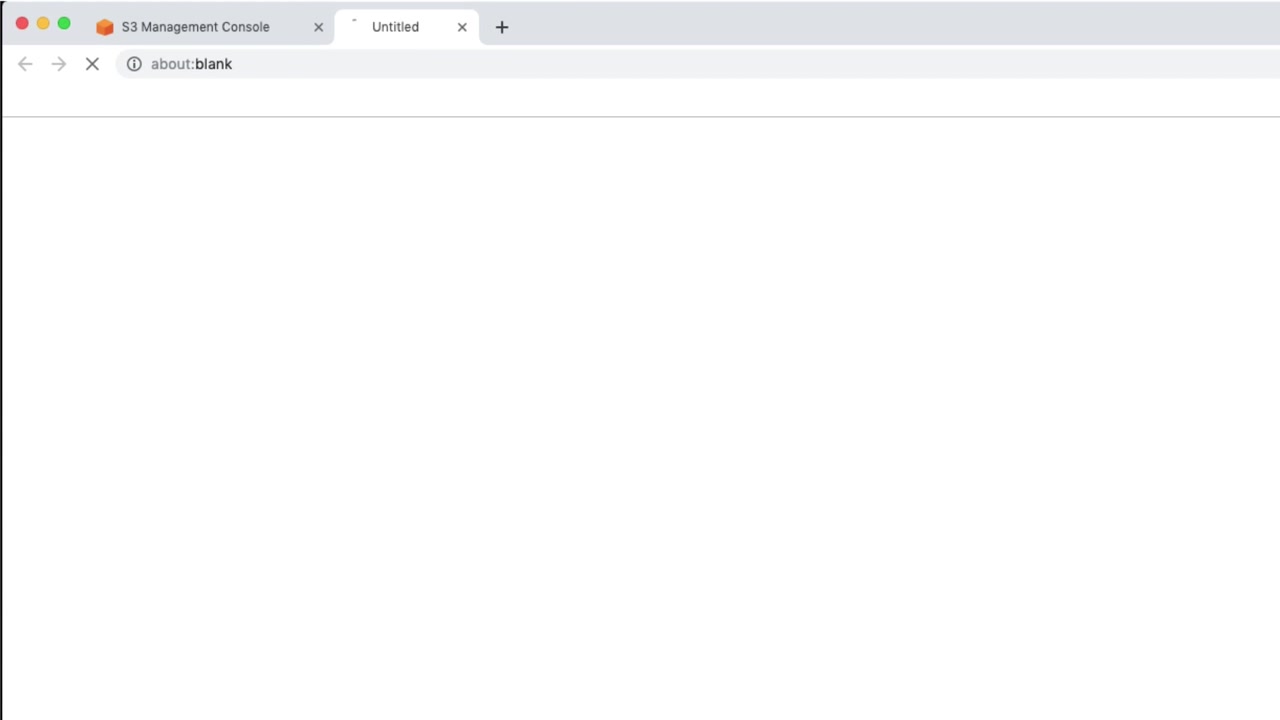Image resolution: width=1280 pixels, height=720 pixels.
Task: Minimize the window with yellow button
Action: (43, 23)
